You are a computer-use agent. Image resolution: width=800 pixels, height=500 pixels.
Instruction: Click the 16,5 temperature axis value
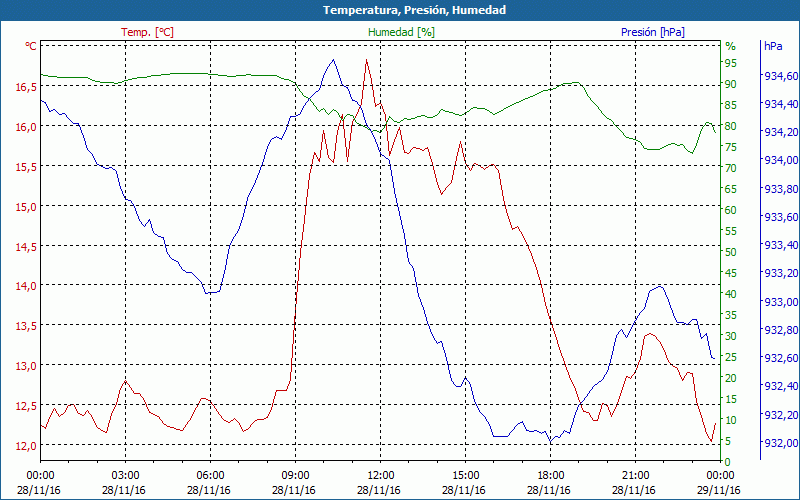tap(26, 87)
